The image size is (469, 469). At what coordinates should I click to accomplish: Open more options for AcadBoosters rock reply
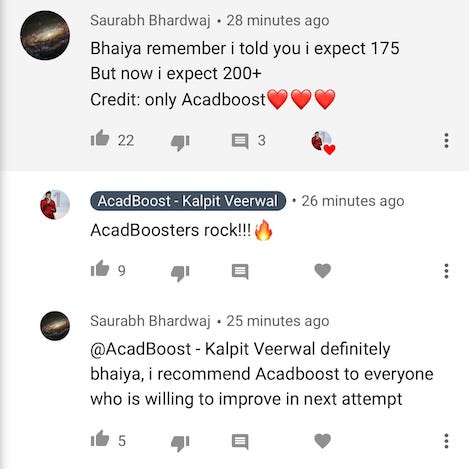click(446, 271)
